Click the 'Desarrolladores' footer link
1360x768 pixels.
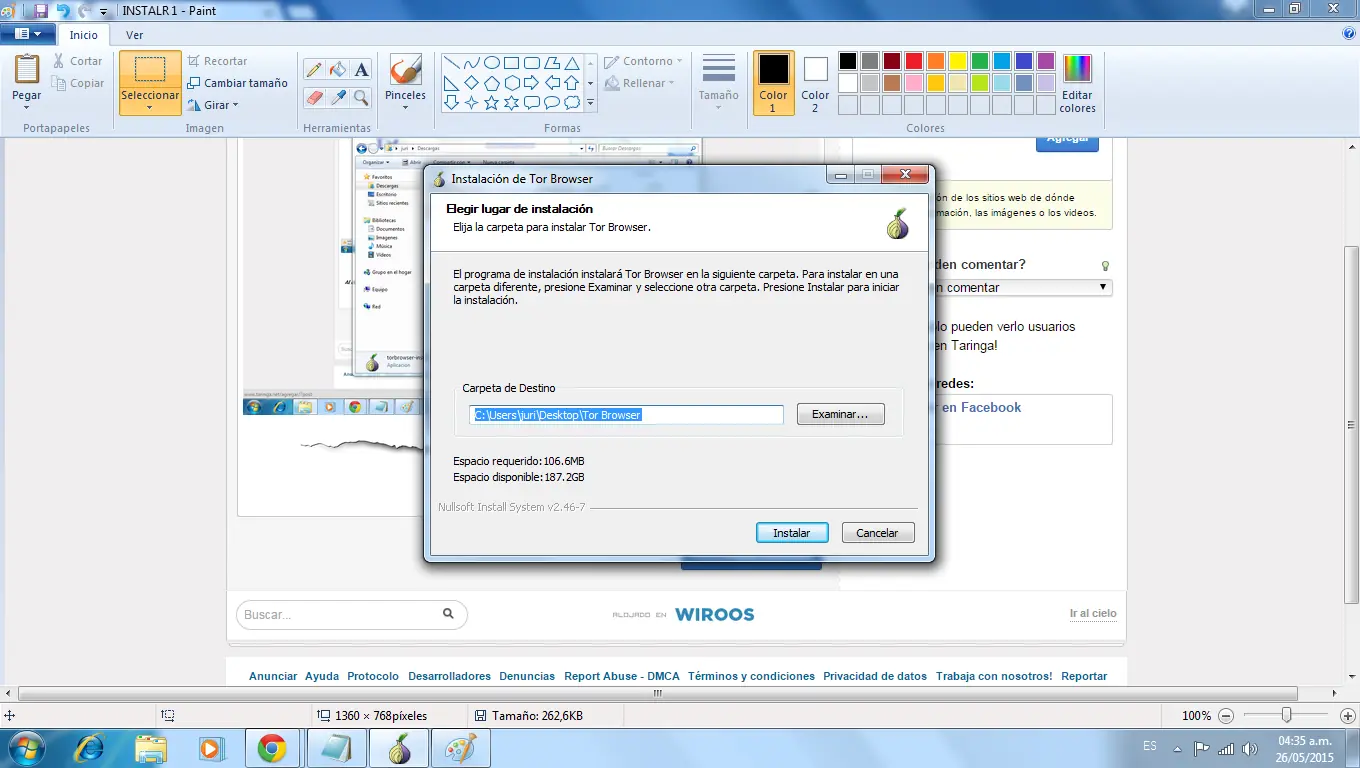[x=449, y=676]
